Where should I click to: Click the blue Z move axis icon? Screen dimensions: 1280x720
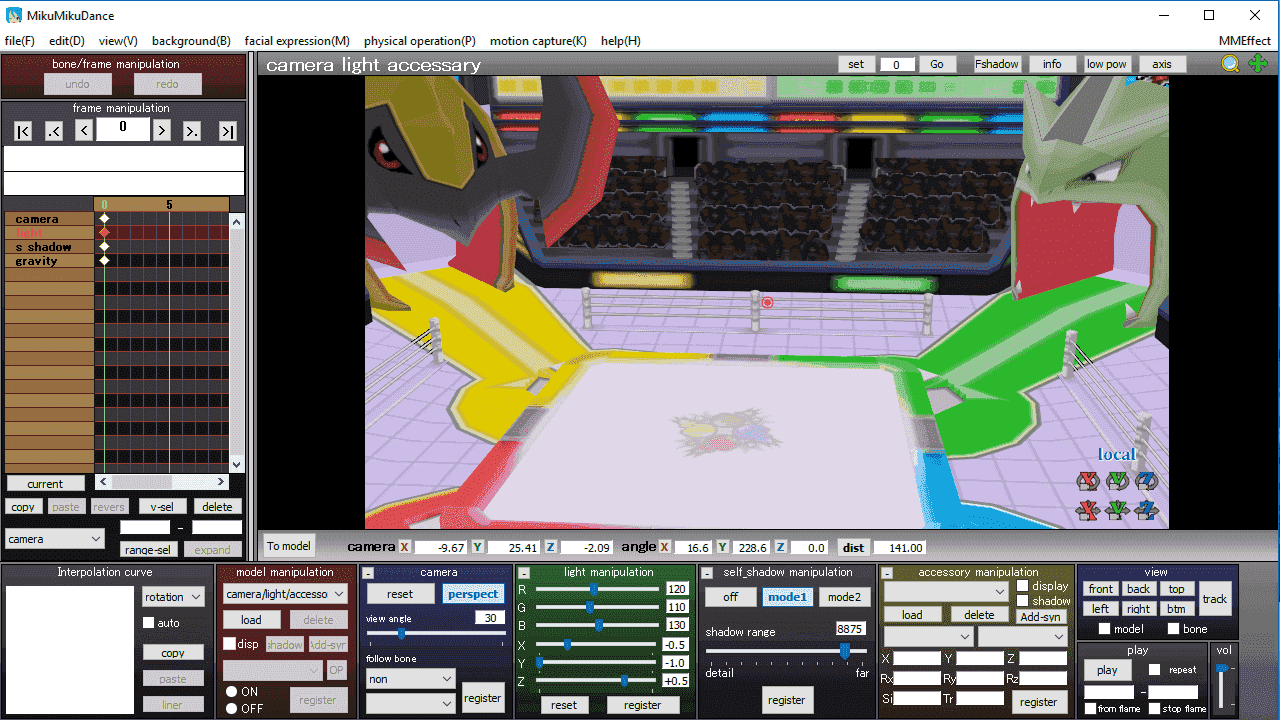(x=1146, y=511)
